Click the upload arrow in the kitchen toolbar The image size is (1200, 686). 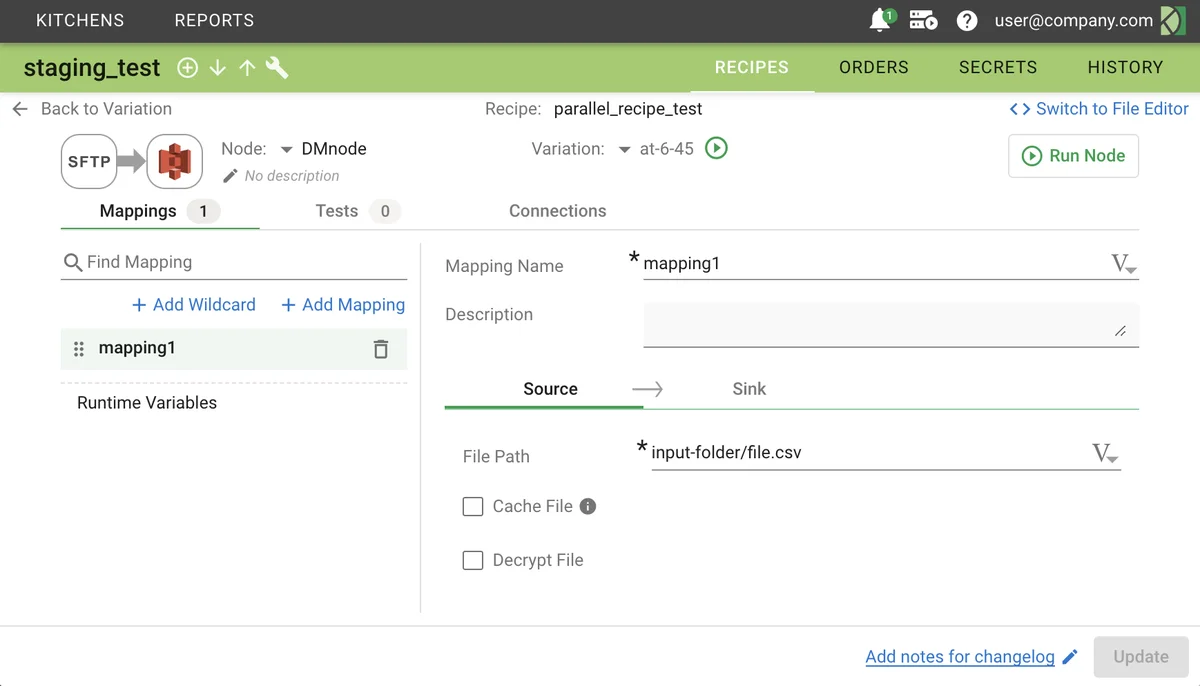(247, 67)
